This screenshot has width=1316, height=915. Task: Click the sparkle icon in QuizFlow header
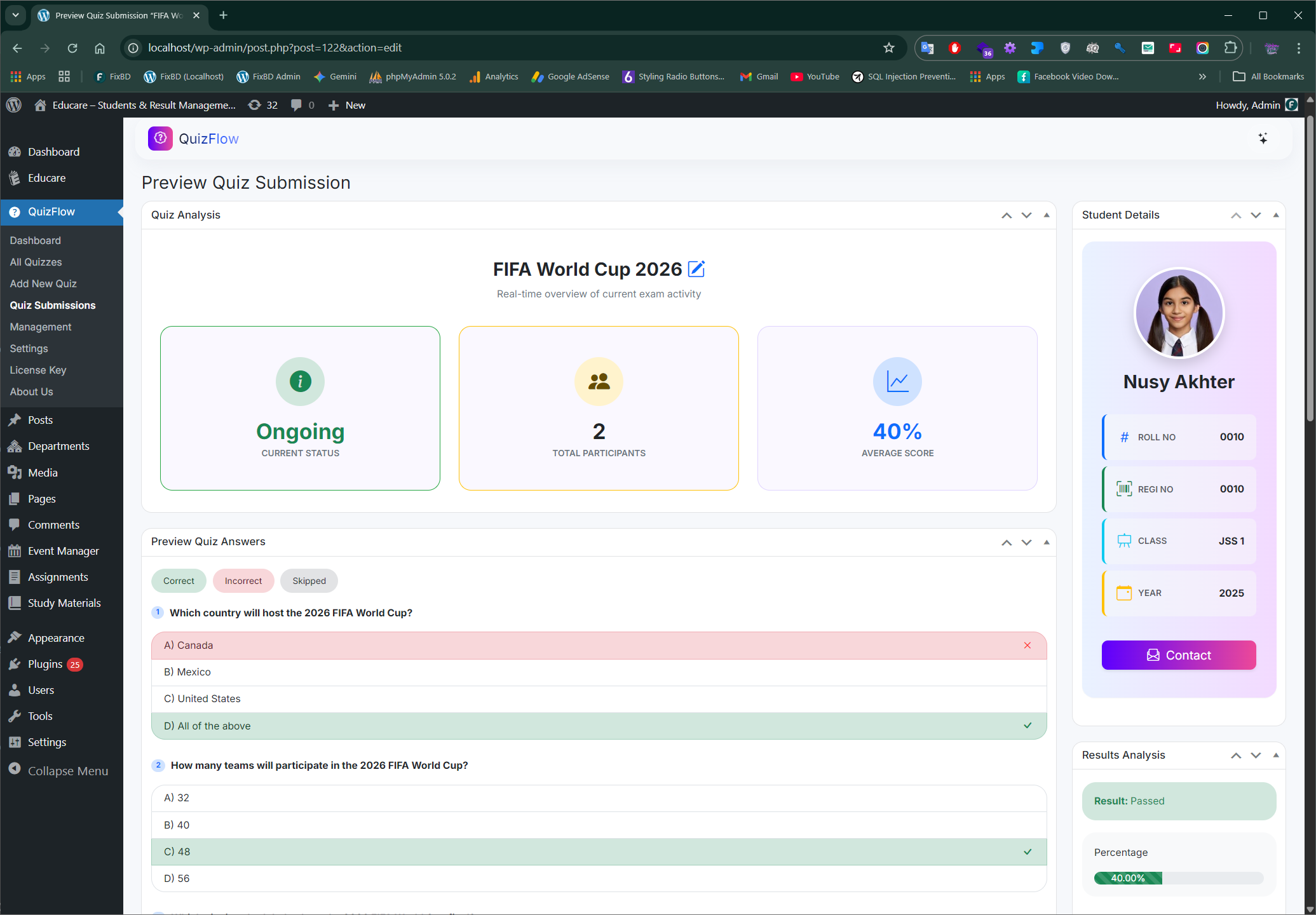pyautogui.click(x=1263, y=139)
